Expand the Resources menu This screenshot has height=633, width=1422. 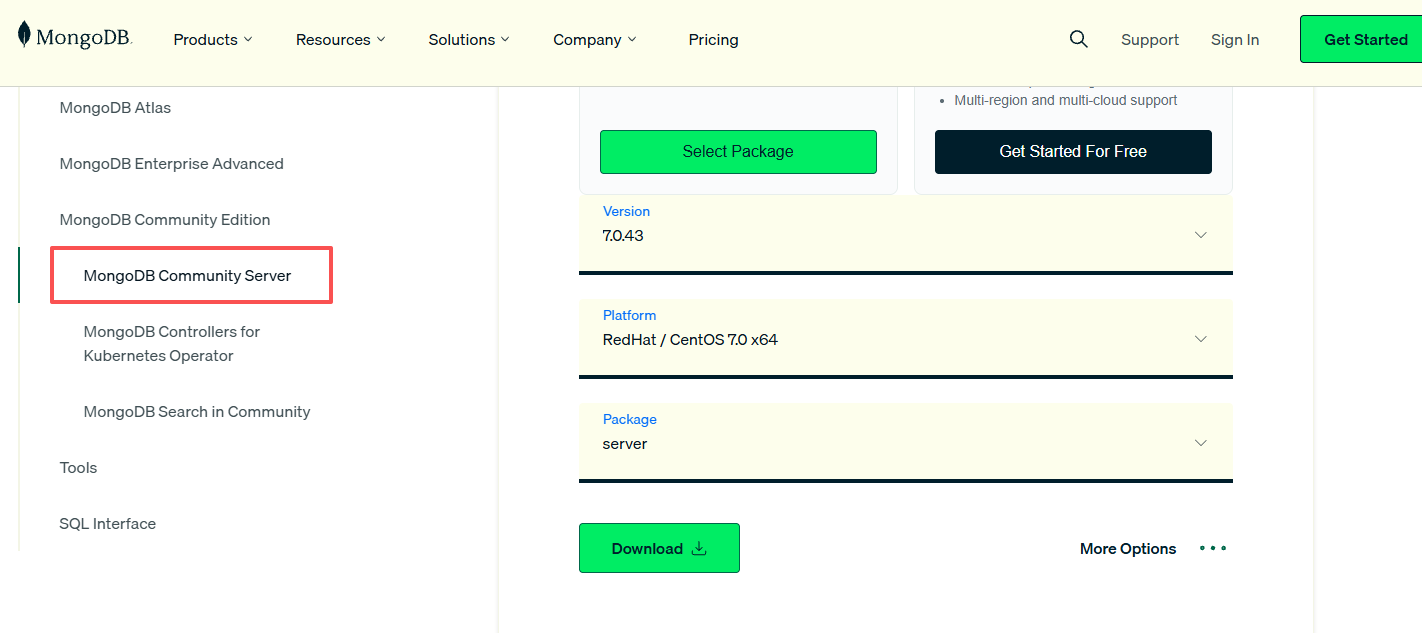tap(340, 40)
